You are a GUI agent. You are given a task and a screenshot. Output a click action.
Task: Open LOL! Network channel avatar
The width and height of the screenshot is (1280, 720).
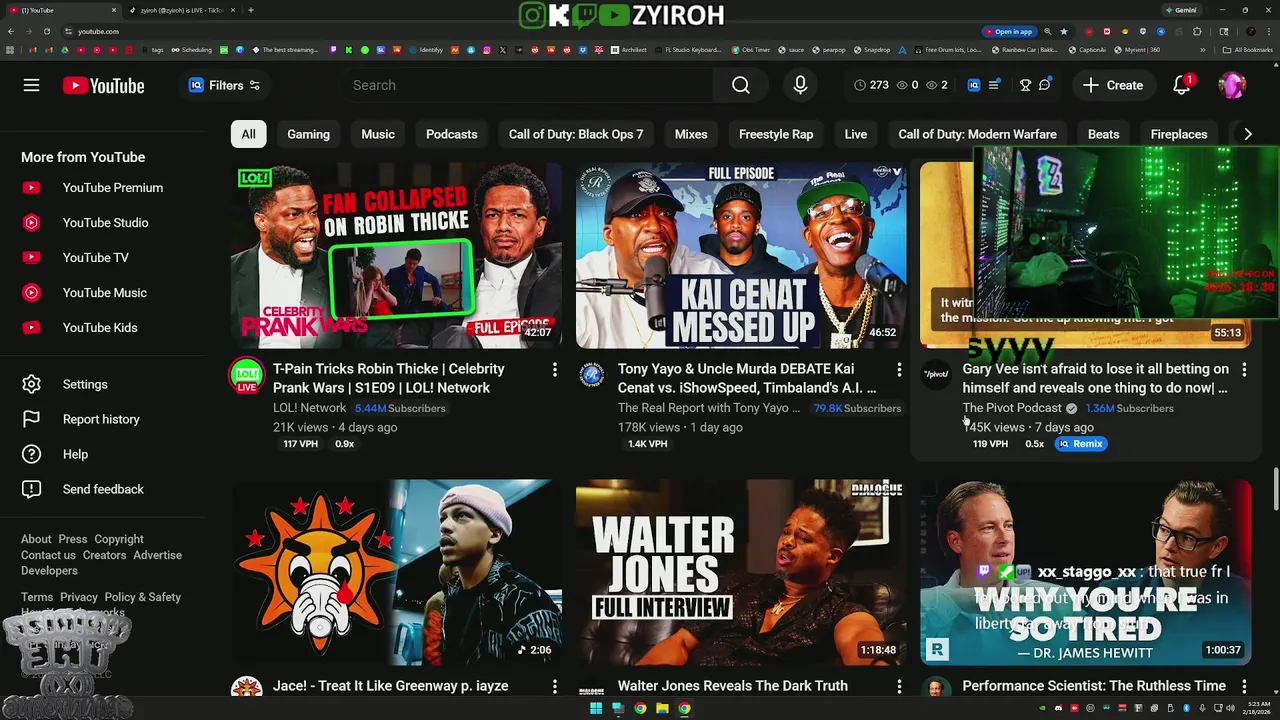(x=247, y=376)
